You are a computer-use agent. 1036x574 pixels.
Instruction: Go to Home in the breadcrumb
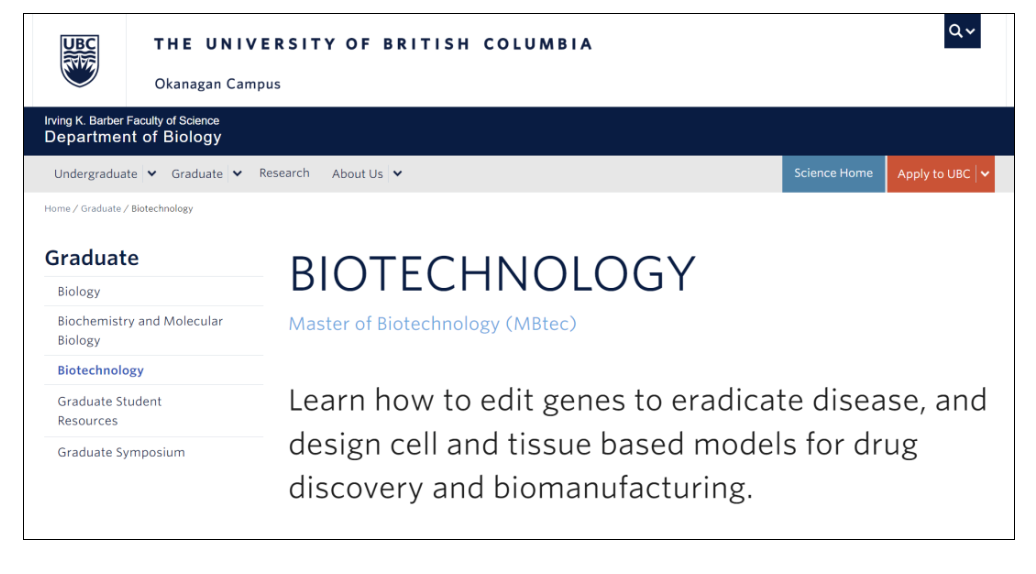click(x=57, y=209)
